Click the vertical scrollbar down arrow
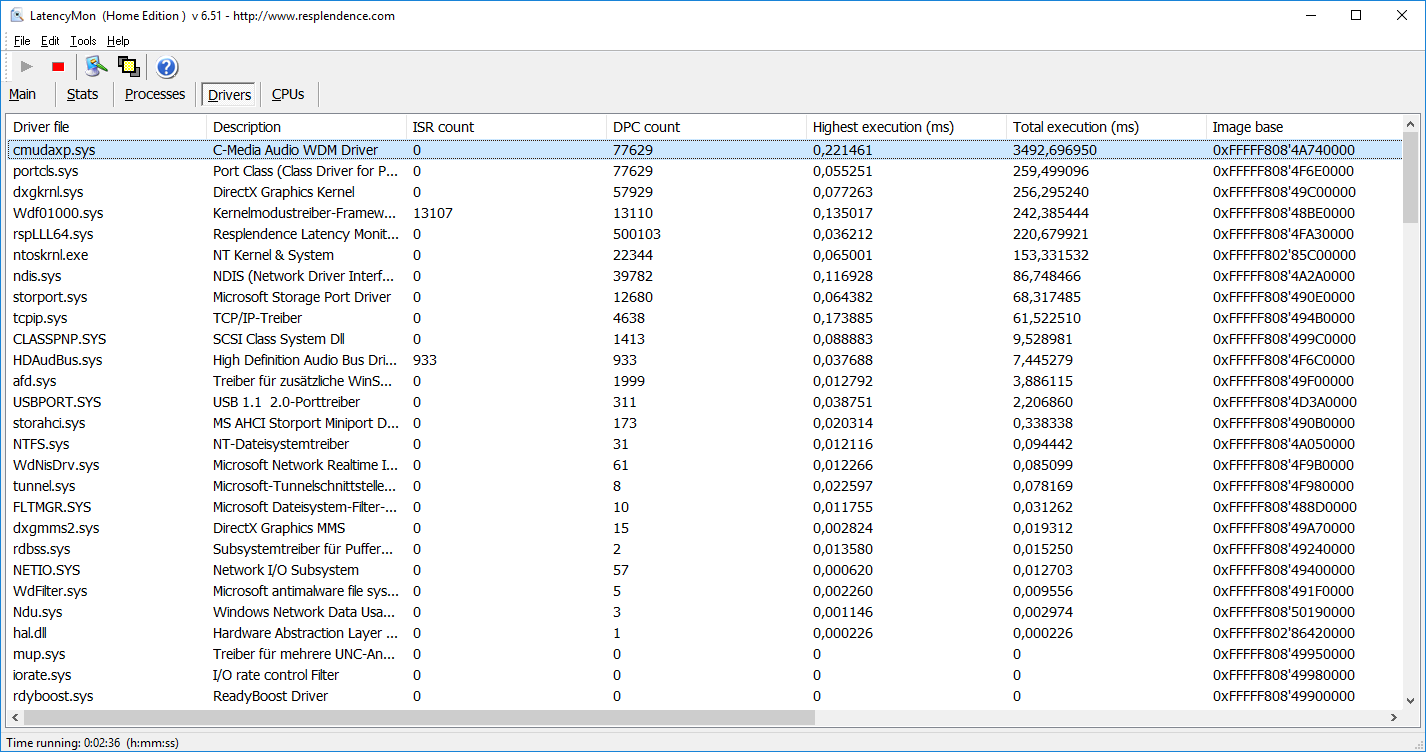This screenshot has height=752, width=1426. [1410, 701]
